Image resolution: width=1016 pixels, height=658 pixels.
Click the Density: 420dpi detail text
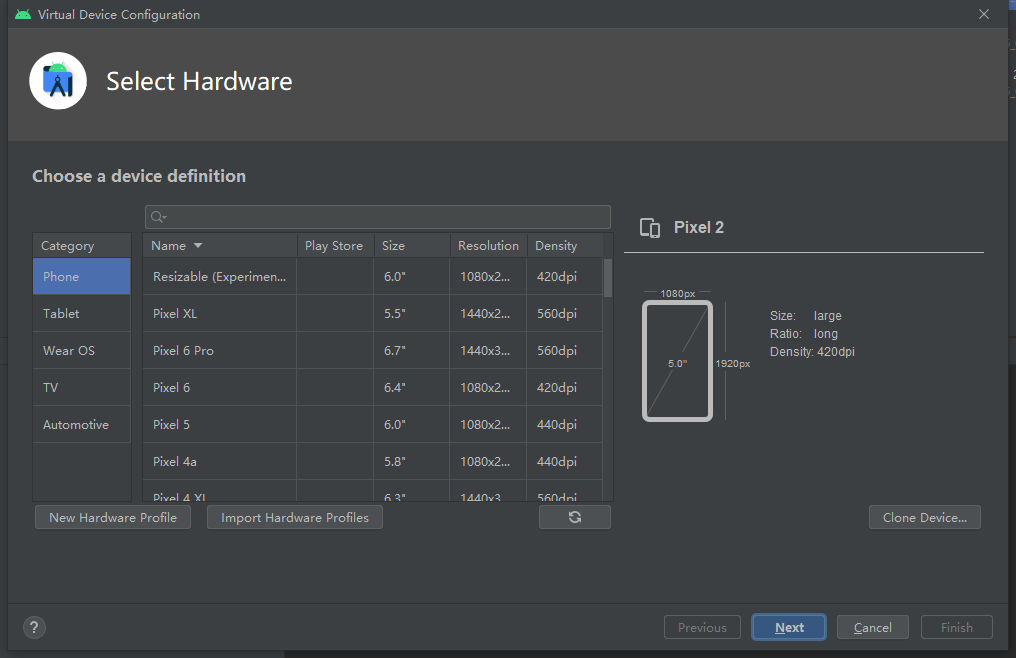pos(812,351)
